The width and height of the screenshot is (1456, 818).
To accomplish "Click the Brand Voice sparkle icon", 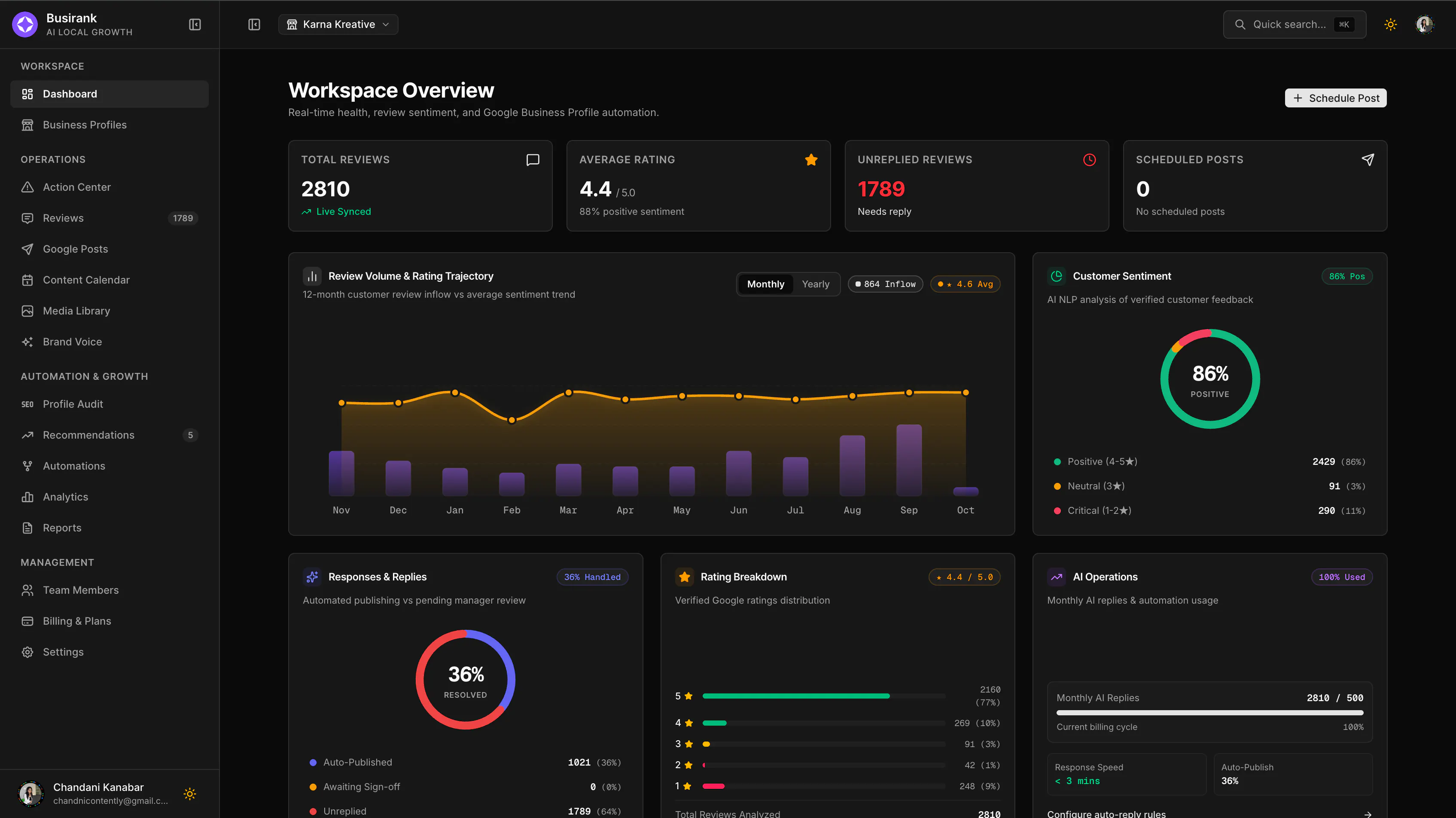I will click(27, 342).
